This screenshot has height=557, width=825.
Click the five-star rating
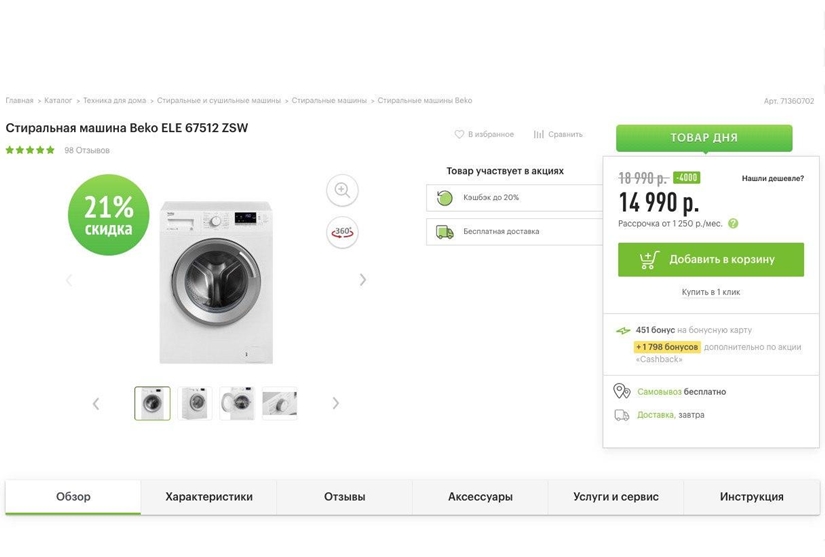click(x=30, y=150)
